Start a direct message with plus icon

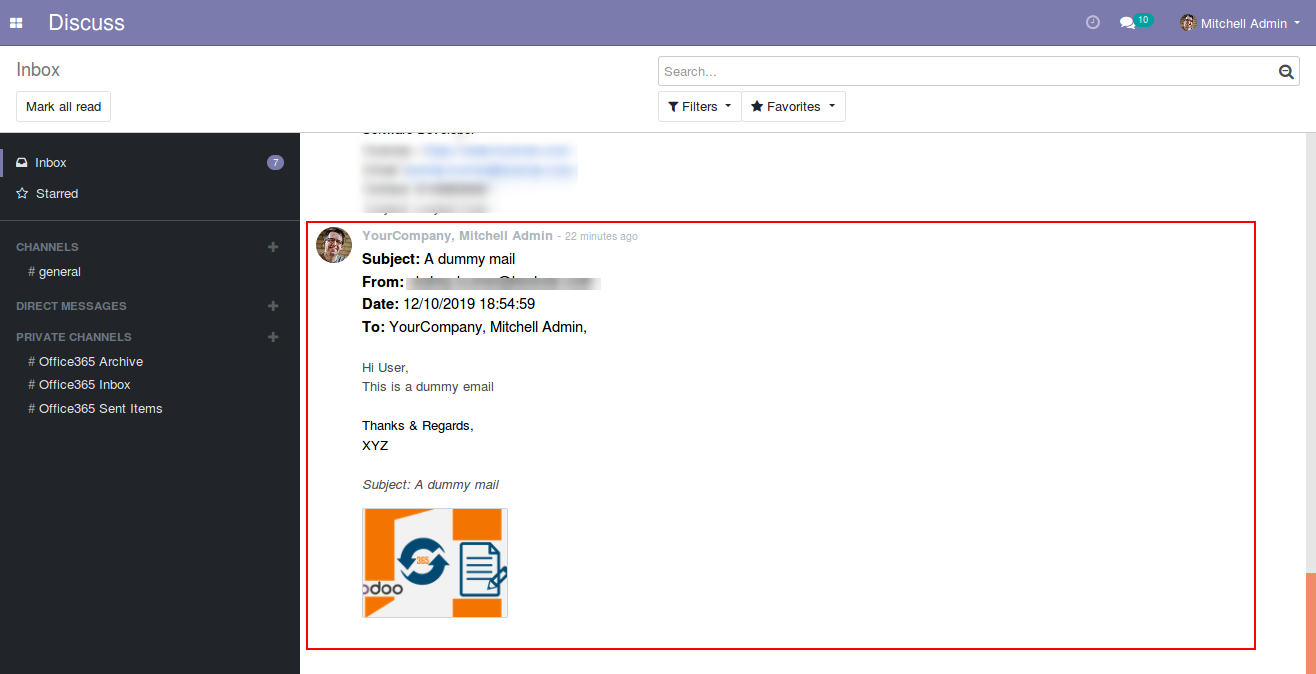[x=273, y=306]
